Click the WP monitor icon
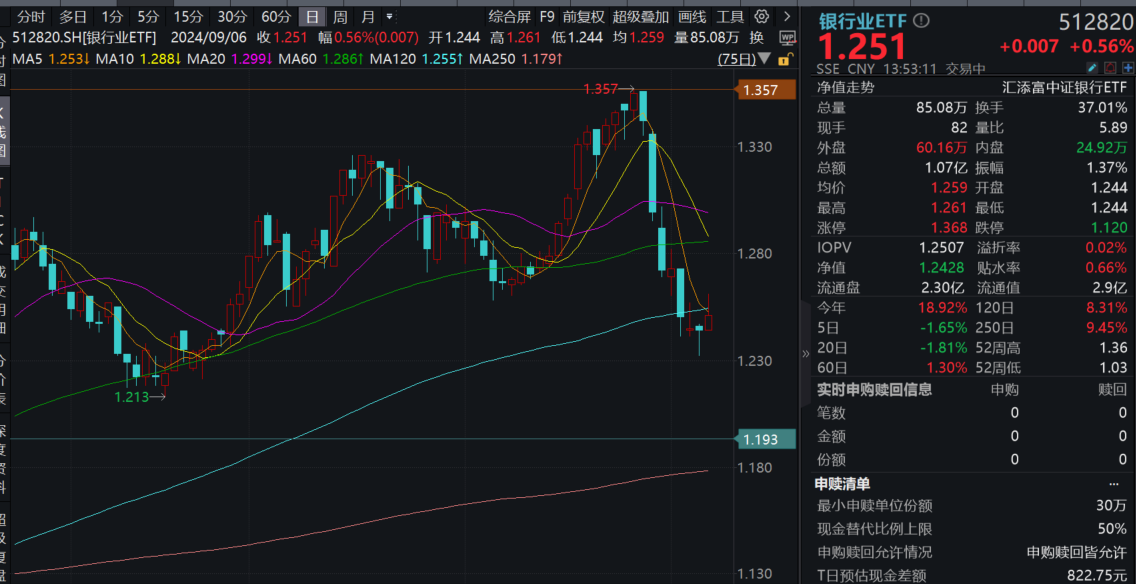Viewport: 1136px width, 584px height. tap(786, 38)
